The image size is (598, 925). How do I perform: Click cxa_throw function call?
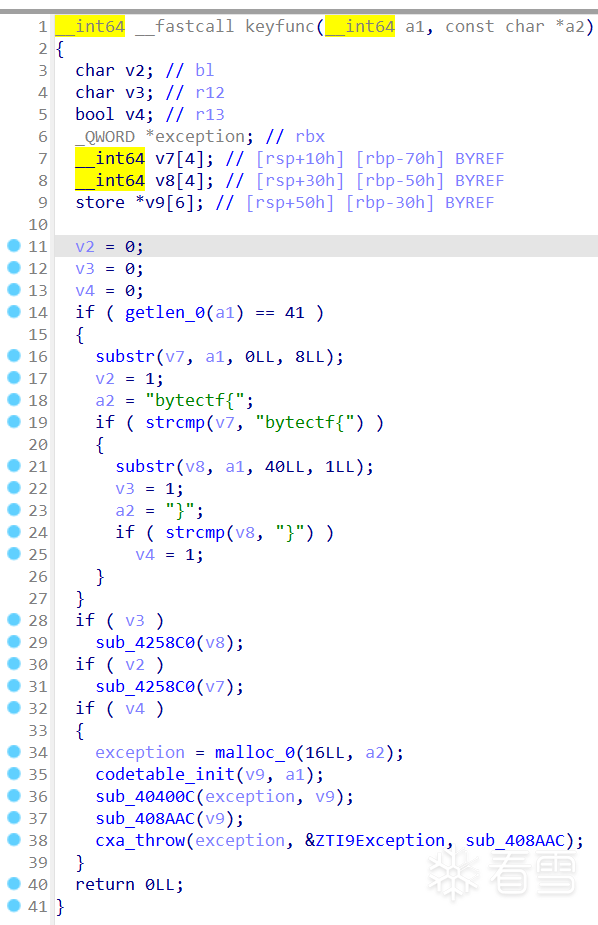point(140,841)
